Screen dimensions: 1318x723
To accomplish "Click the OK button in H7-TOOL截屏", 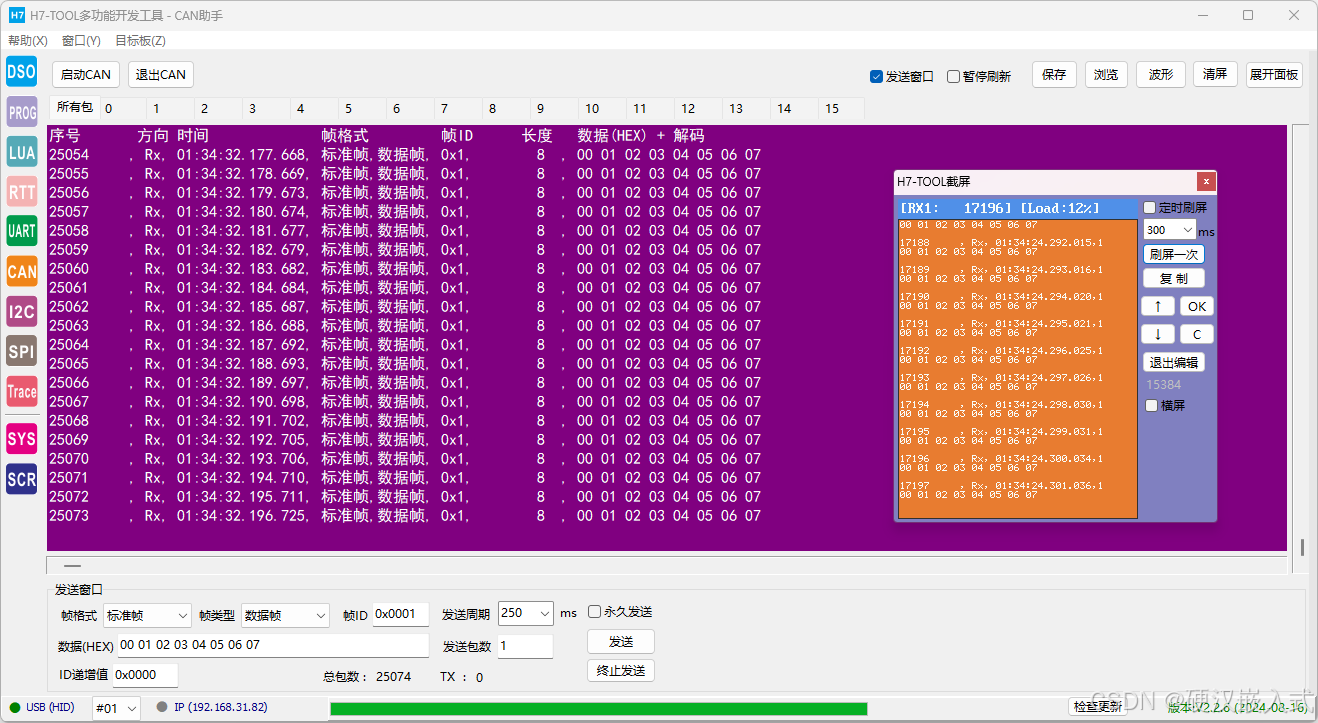I will click(x=1197, y=306).
